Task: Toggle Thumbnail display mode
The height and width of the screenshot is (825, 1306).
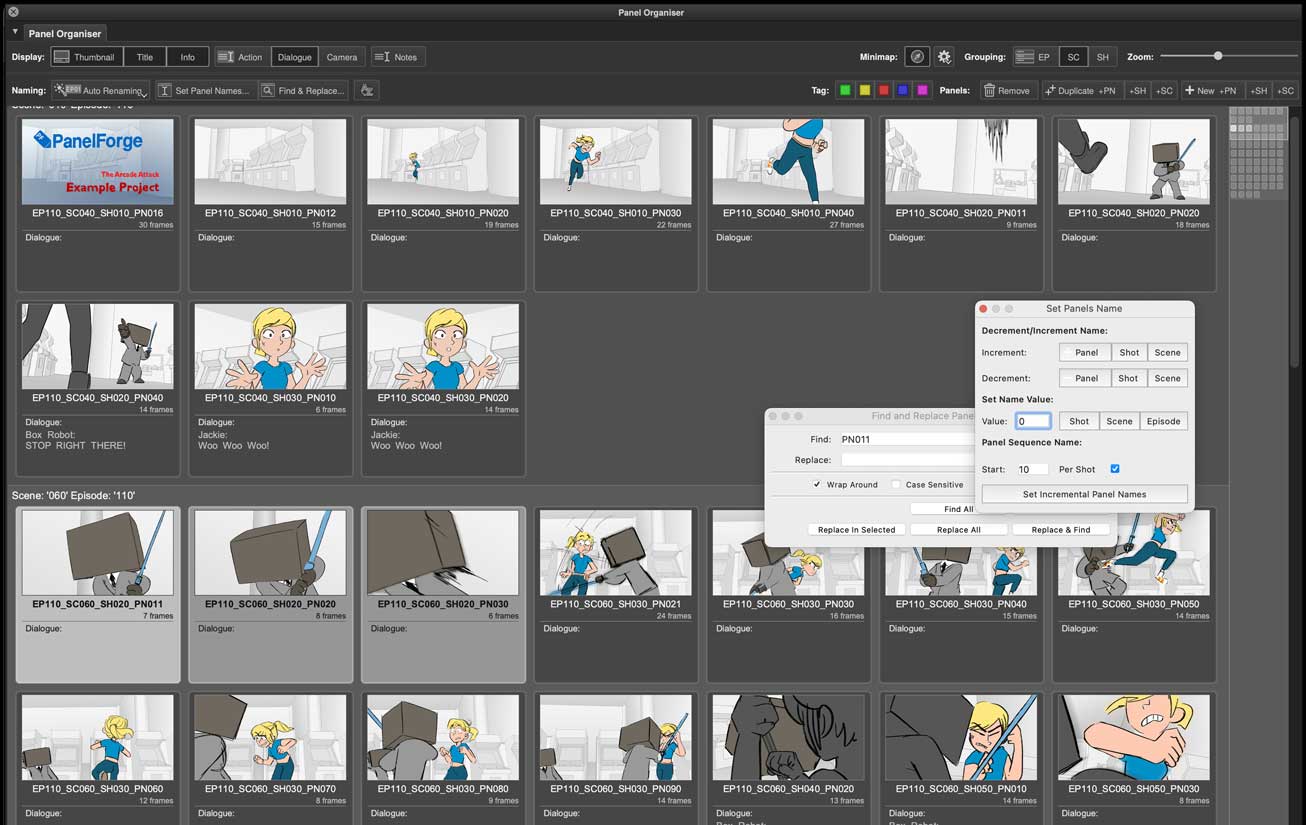Action: point(86,57)
